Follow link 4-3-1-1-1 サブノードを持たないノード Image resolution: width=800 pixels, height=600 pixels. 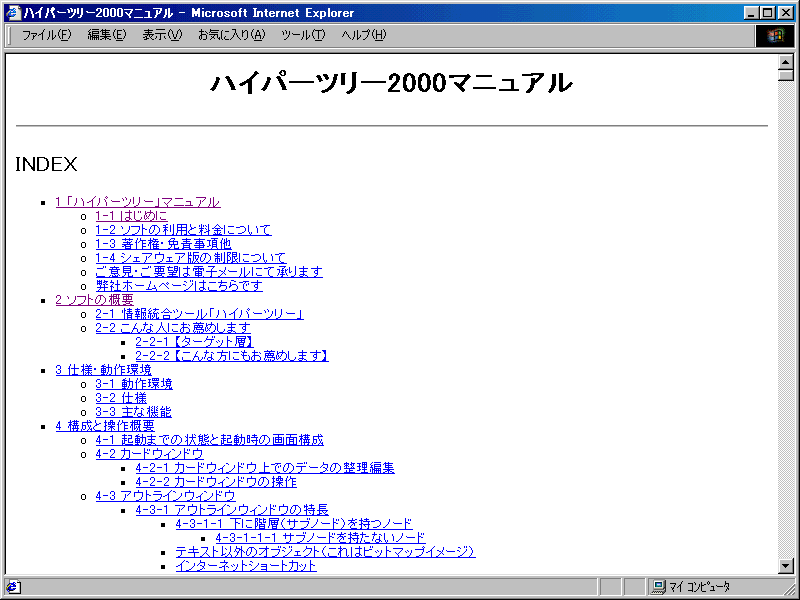point(320,538)
